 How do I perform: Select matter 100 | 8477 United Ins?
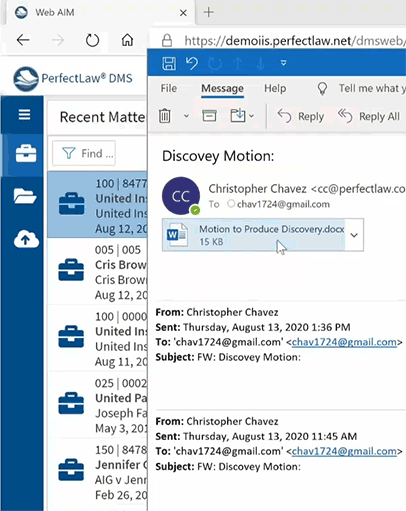click(97, 205)
